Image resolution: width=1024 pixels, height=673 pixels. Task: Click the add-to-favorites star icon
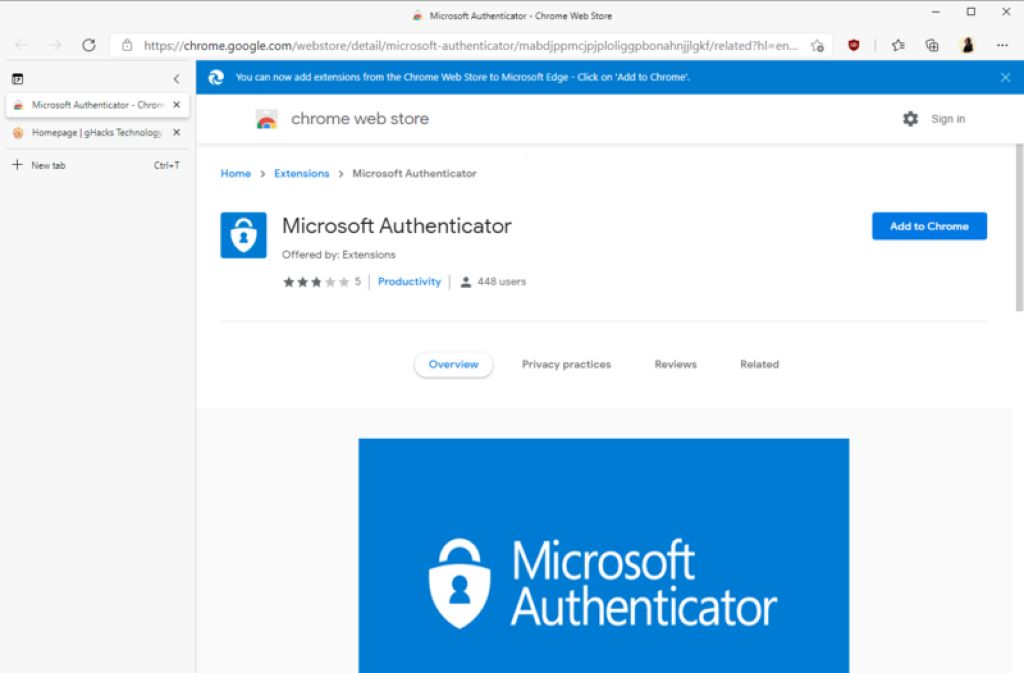(x=817, y=45)
